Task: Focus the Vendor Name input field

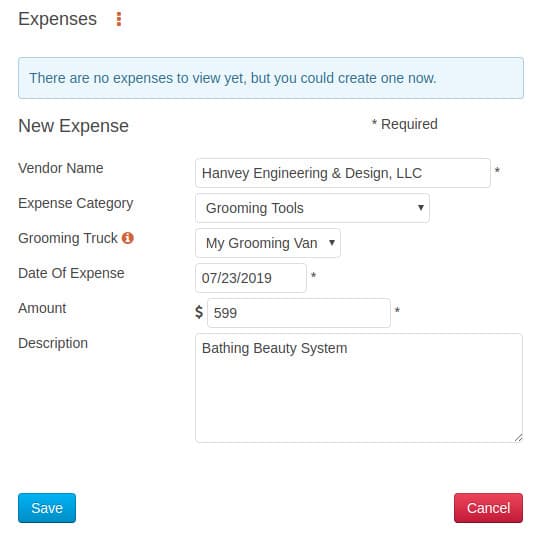Action: pyautogui.click(x=343, y=173)
